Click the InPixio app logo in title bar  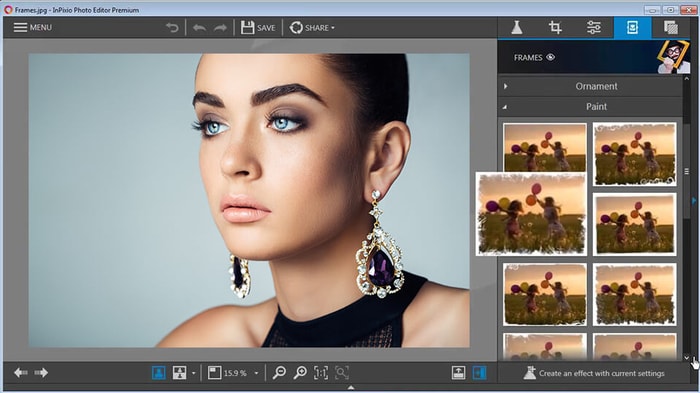click(8, 10)
